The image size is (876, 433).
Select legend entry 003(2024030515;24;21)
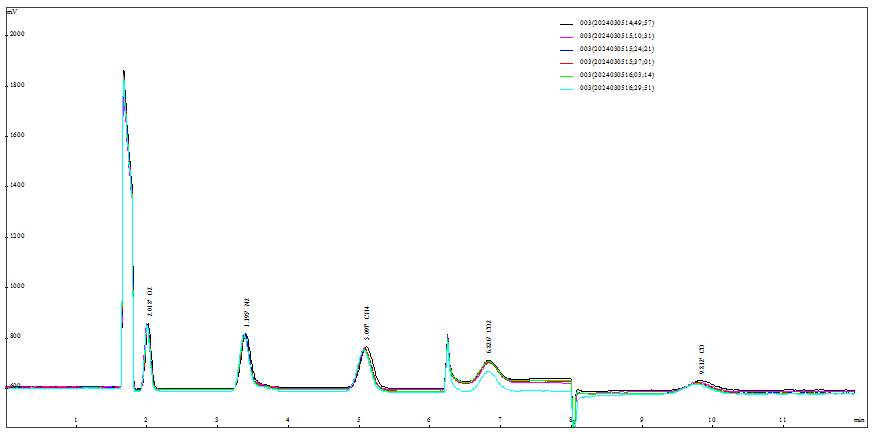coord(617,48)
